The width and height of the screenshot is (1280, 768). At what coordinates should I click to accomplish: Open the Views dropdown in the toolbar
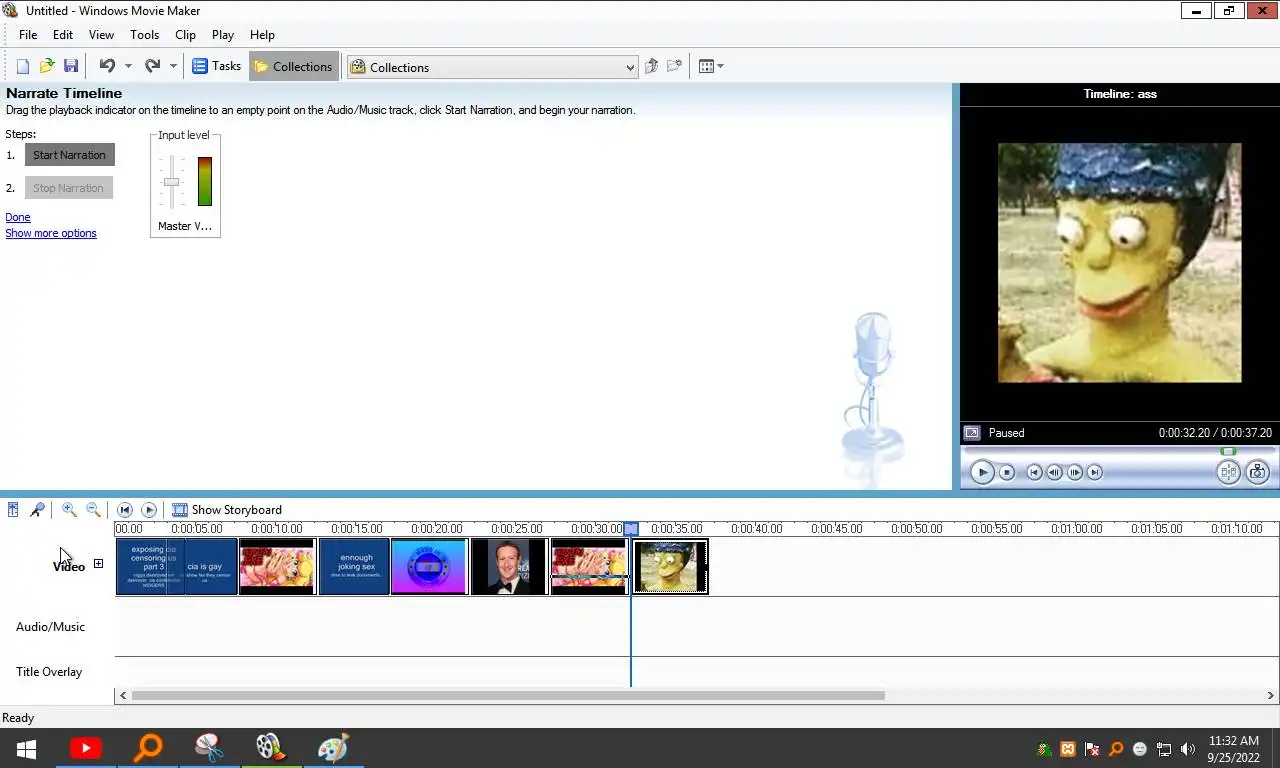[x=711, y=67]
